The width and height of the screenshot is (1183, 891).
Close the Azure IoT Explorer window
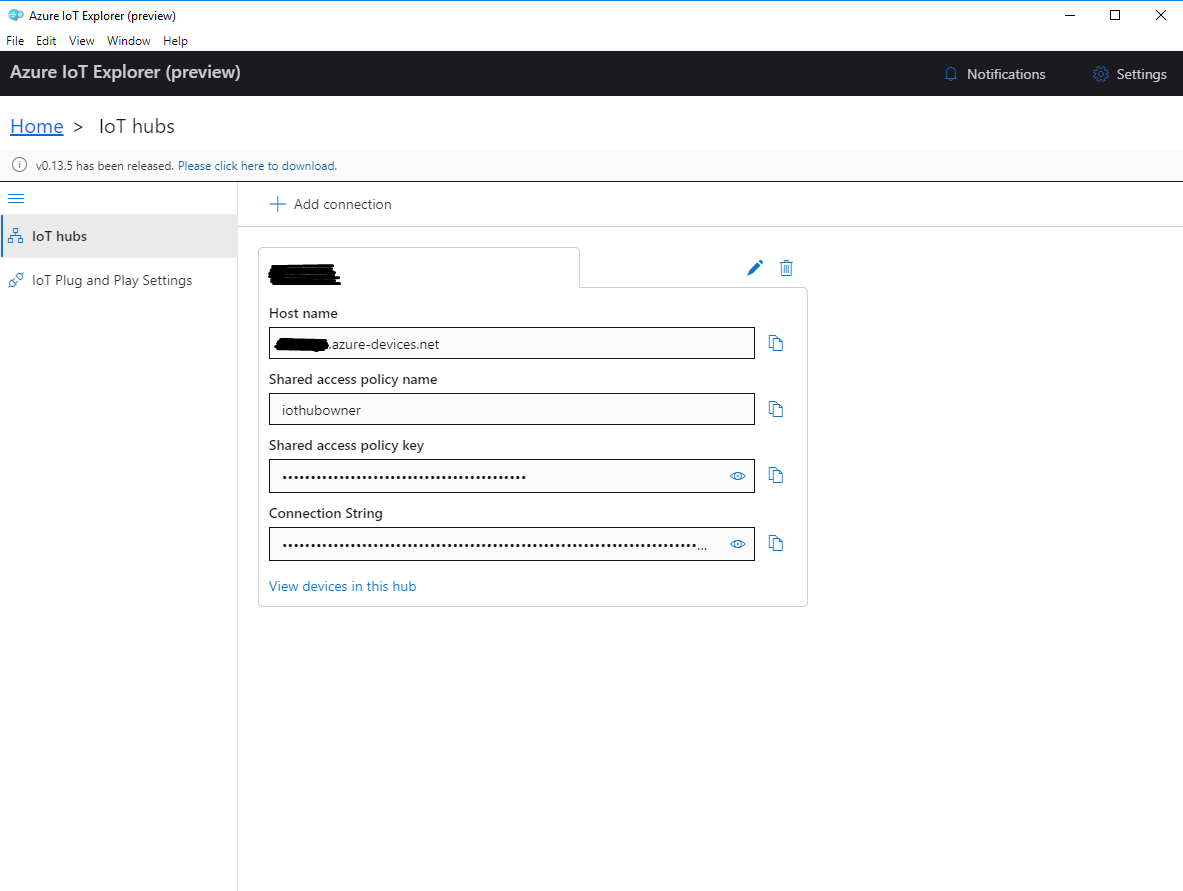click(1160, 15)
